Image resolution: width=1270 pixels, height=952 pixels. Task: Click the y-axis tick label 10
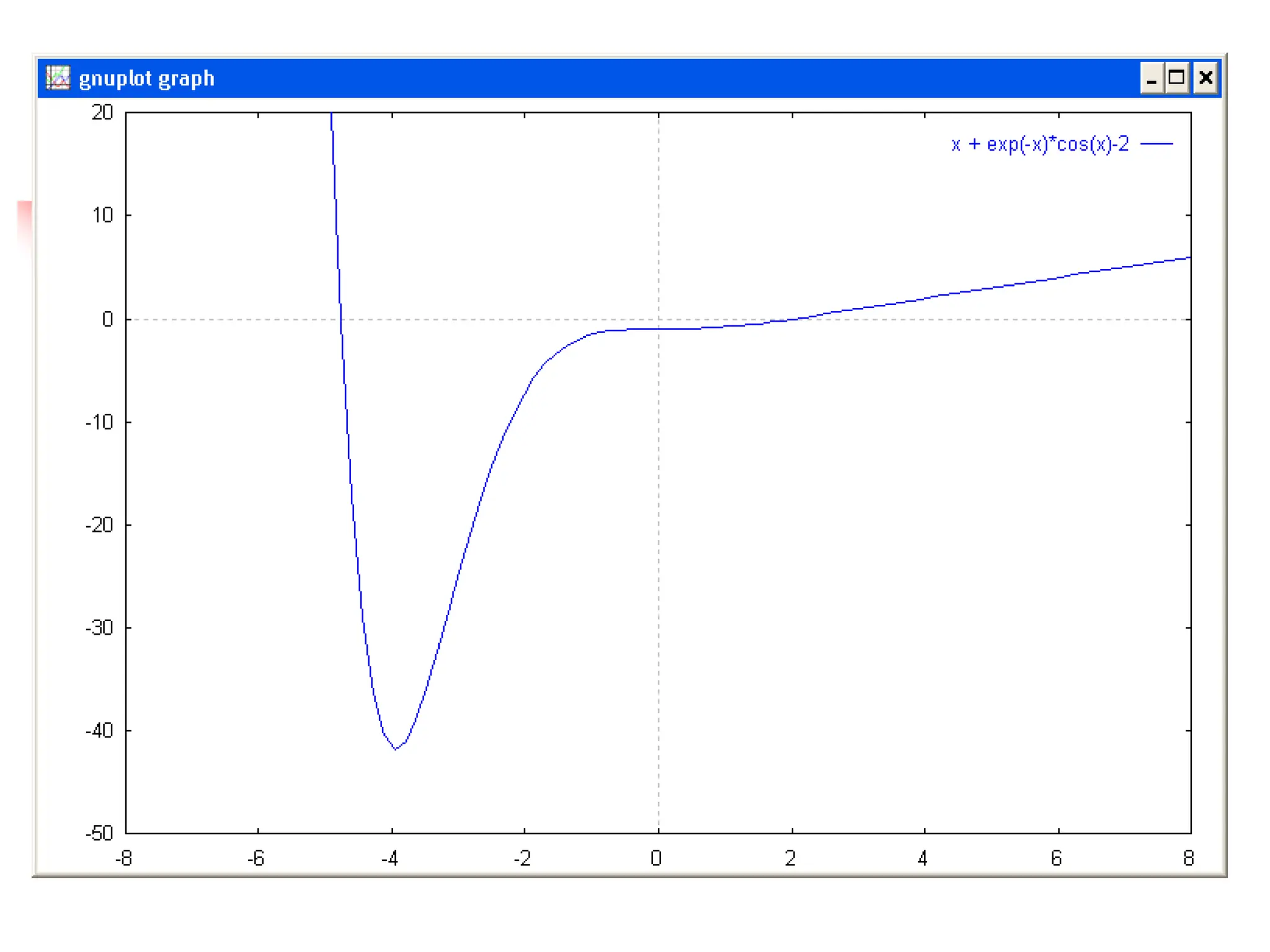pyautogui.click(x=103, y=216)
